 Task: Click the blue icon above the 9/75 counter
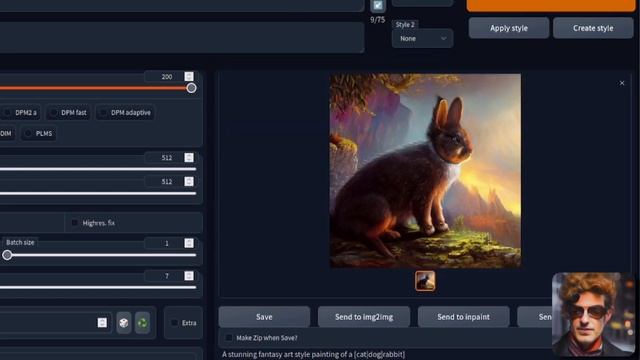click(x=378, y=5)
